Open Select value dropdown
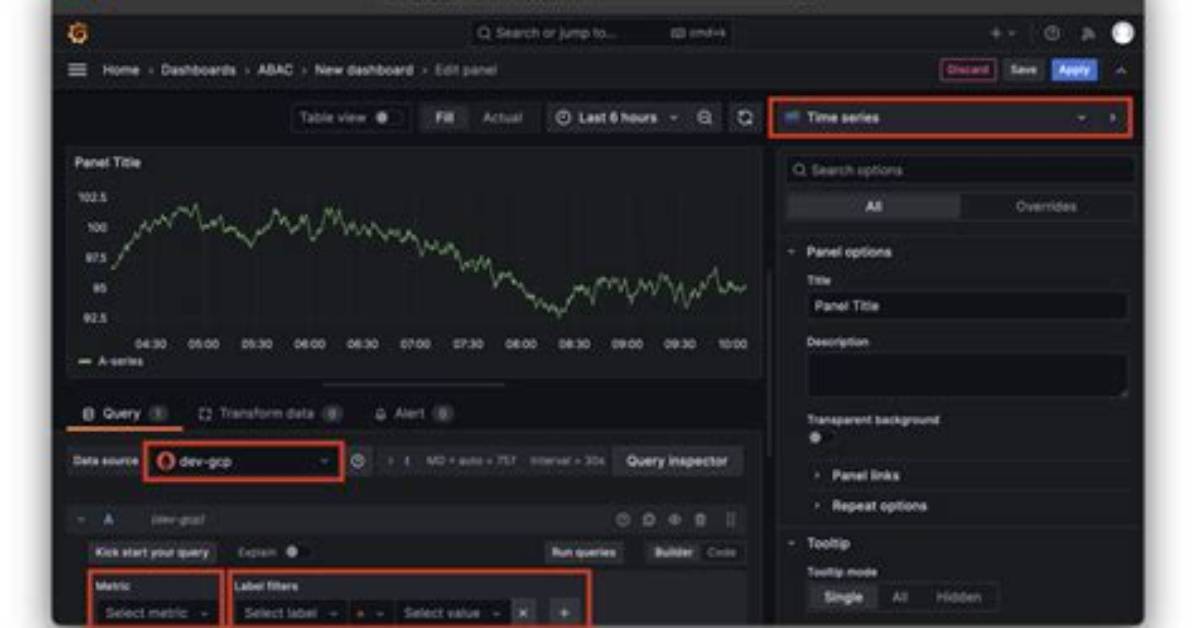This screenshot has width=1196, height=628. (x=452, y=613)
